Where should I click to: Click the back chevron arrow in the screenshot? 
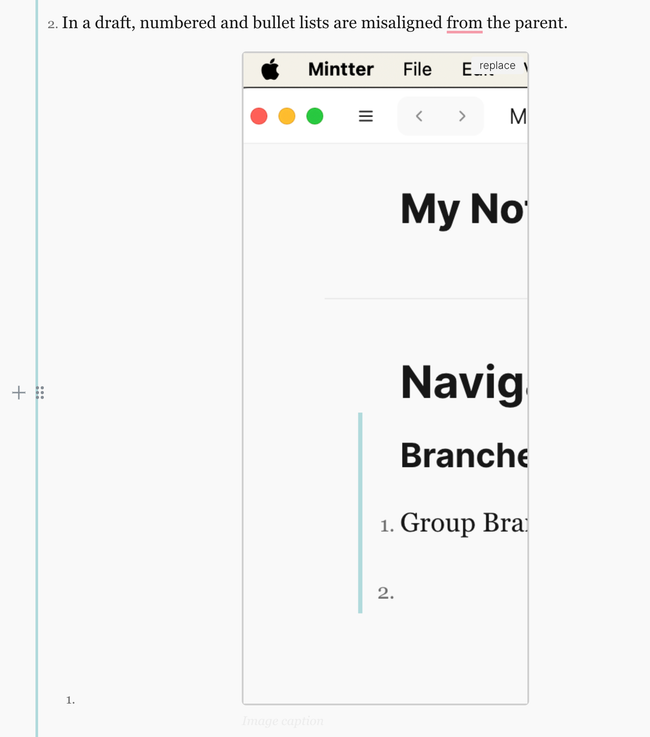(419, 116)
